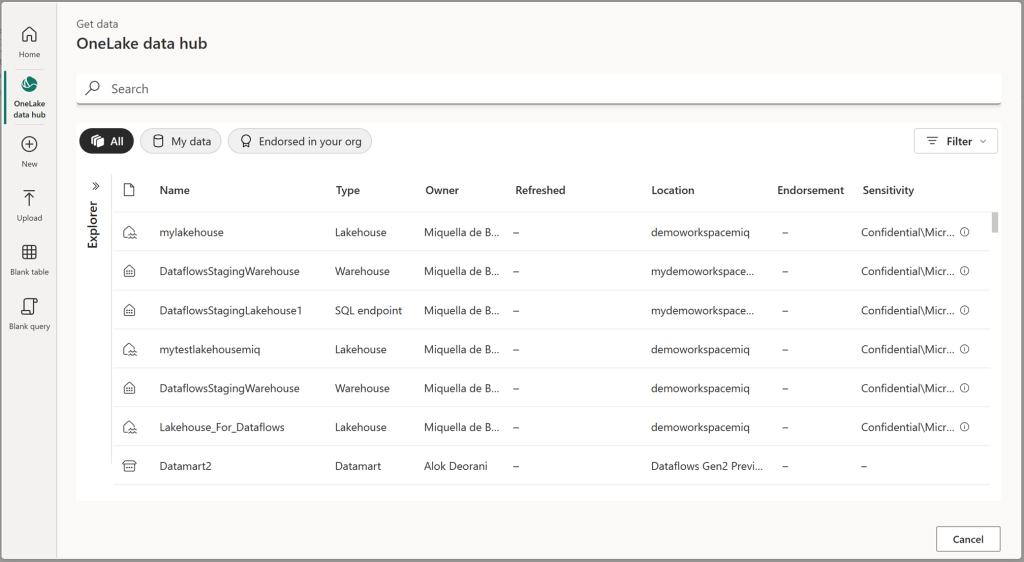Click the lakehouse icon beside Lakehouse_For_Dataflows

point(130,427)
